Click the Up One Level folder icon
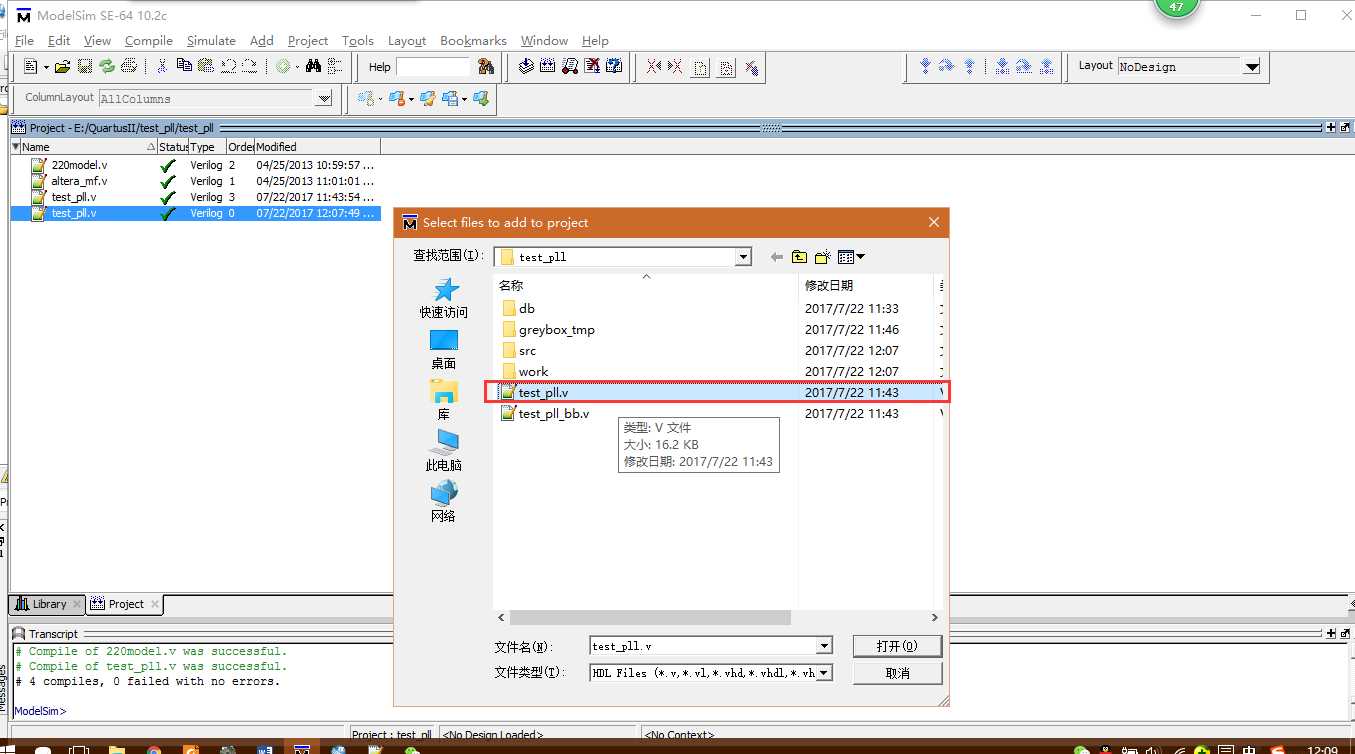This screenshot has height=754, width=1355. coord(799,257)
